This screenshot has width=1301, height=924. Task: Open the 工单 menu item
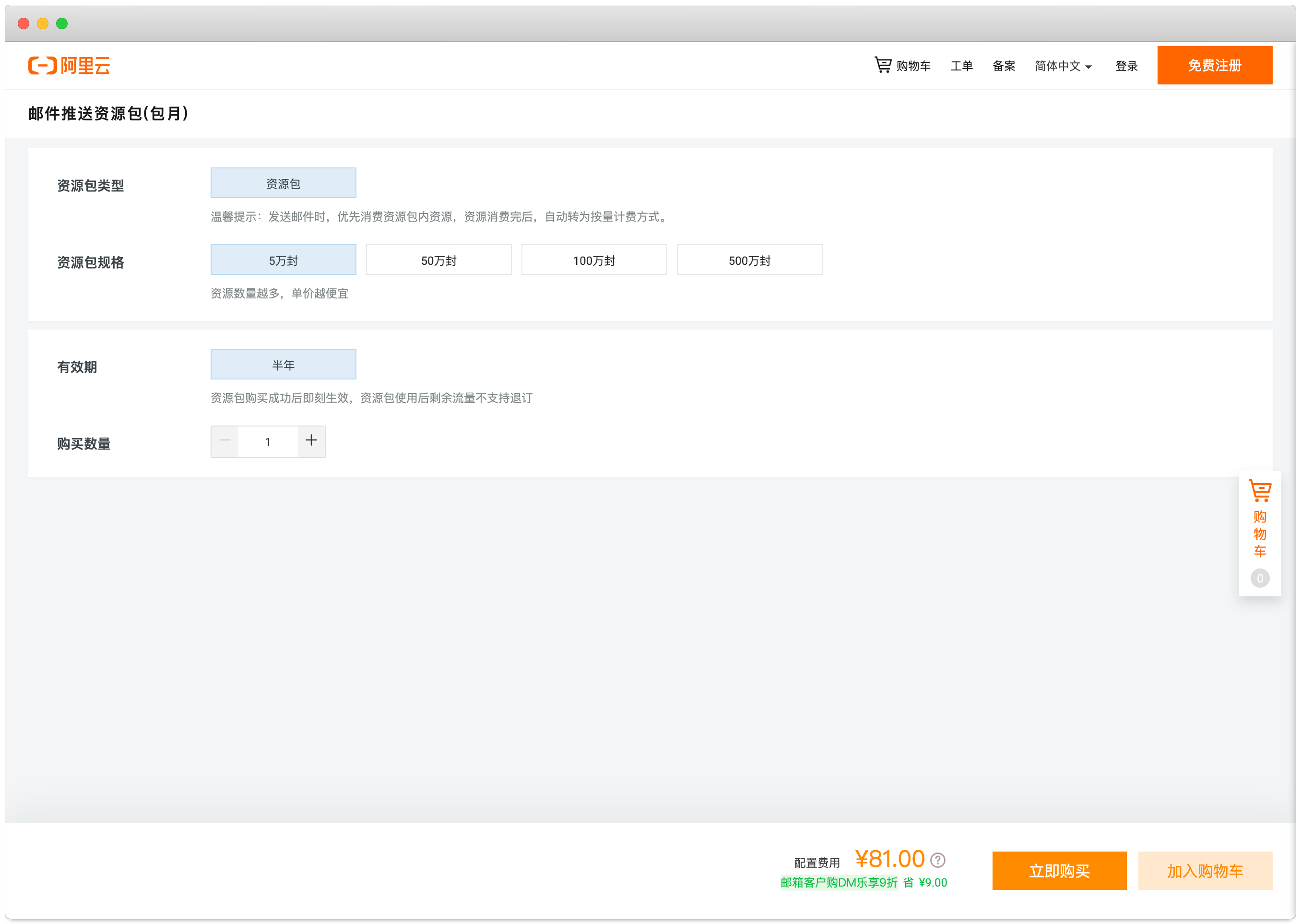point(961,66)
